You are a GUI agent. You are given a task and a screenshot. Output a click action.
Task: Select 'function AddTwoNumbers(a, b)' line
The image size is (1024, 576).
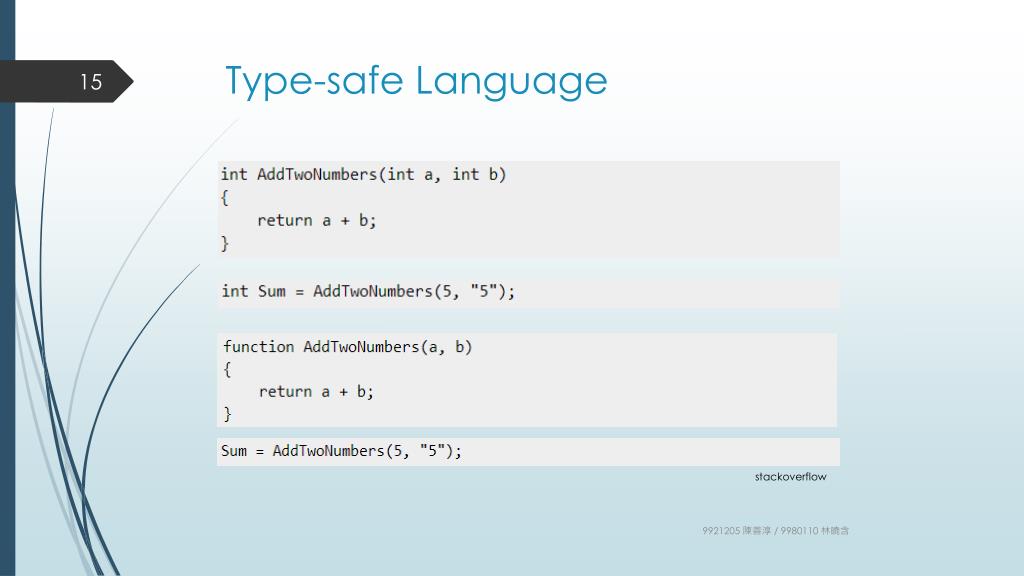[347, 347]
